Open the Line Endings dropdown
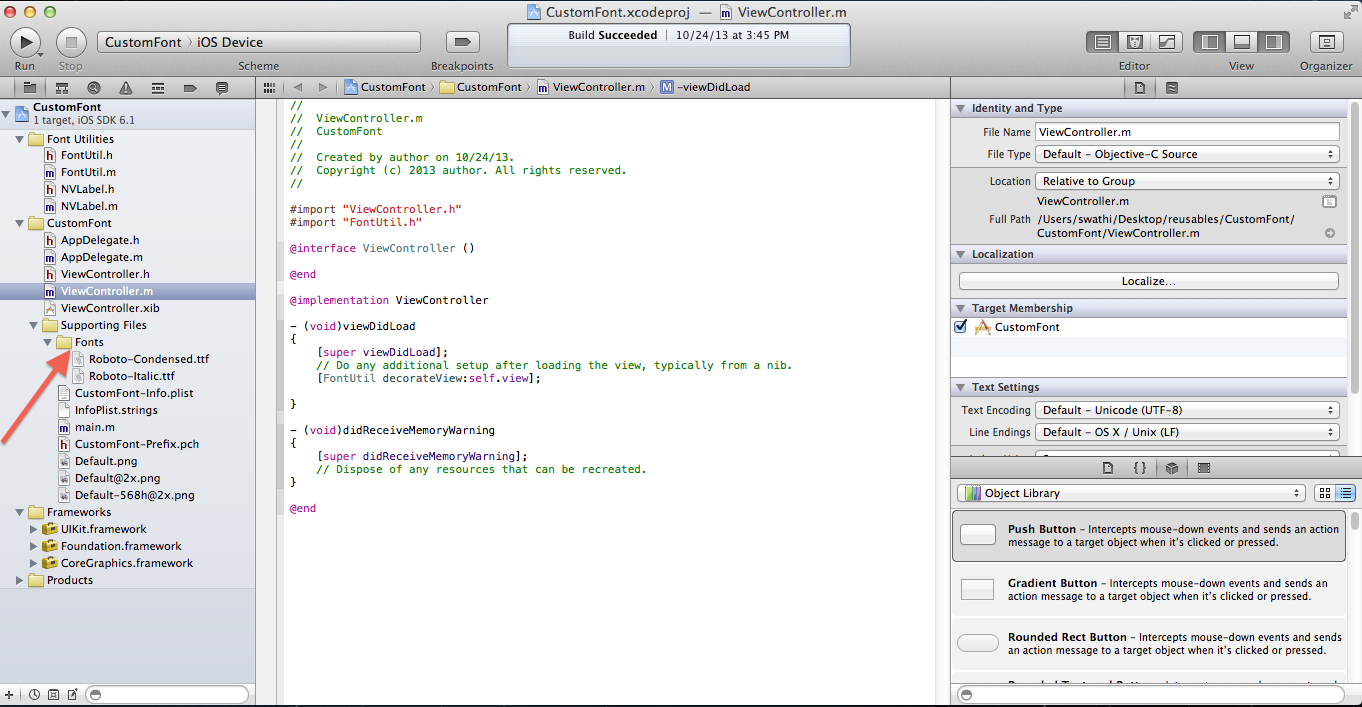This screenshot has width=1362, height=707. (1187, 432)
